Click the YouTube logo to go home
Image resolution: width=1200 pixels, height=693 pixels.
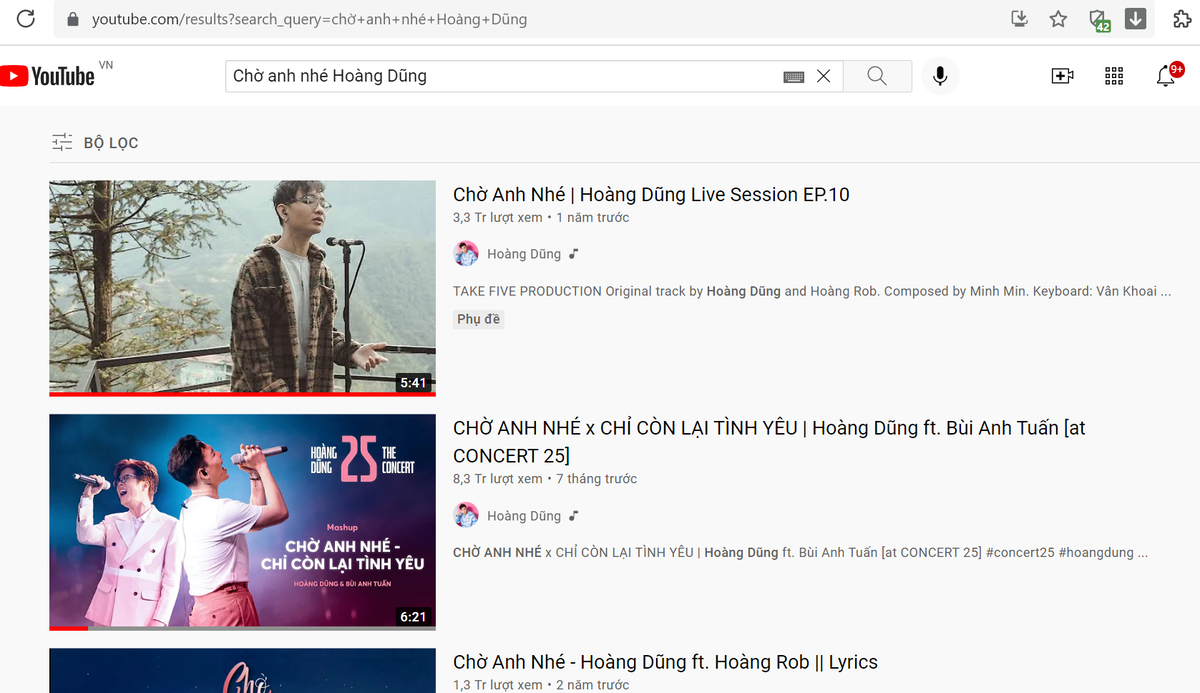(x=48, y=76)
